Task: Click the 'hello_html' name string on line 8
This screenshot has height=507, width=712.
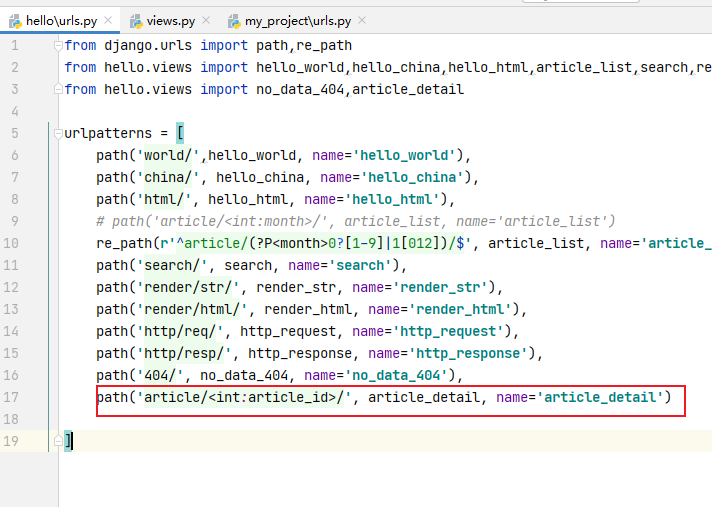Action: pyautogui.click(x=392, y=199)
